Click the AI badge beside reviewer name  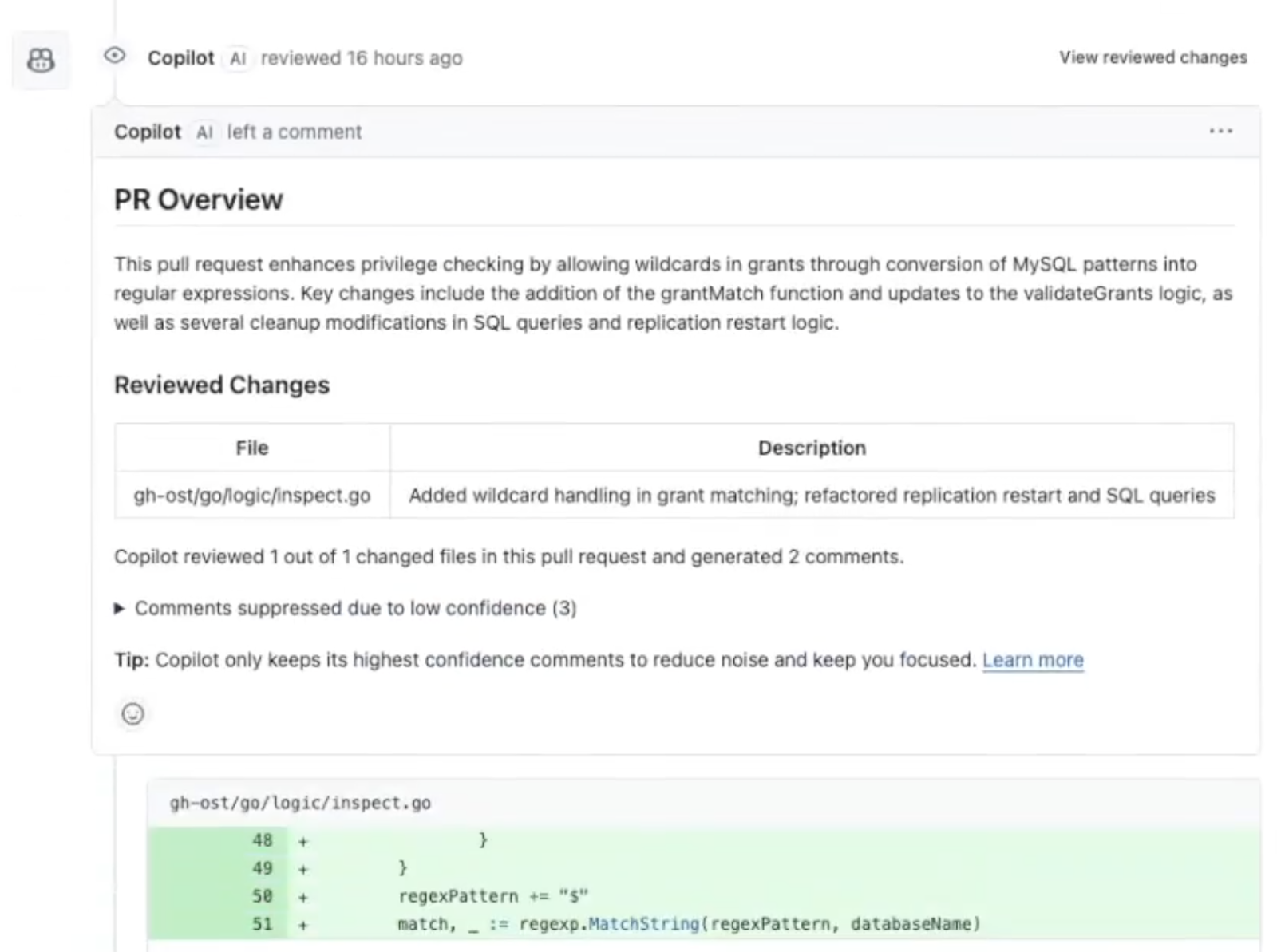[x=237, y=58]
